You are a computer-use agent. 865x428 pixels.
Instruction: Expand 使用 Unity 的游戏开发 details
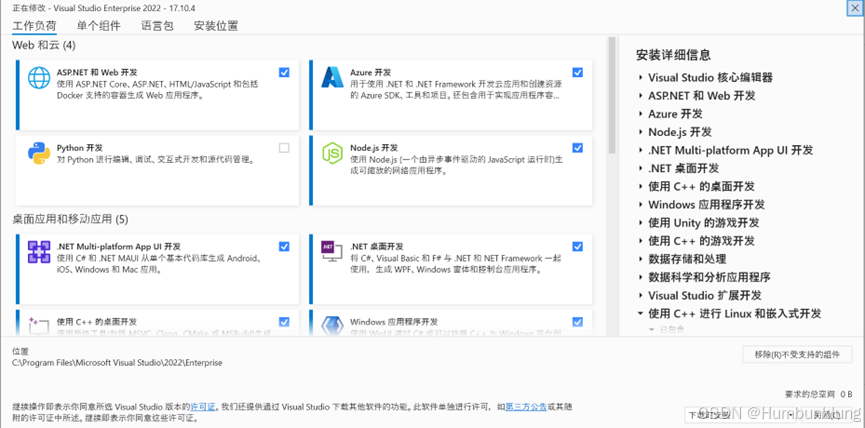pyautogui.click(x=640, y=223)
